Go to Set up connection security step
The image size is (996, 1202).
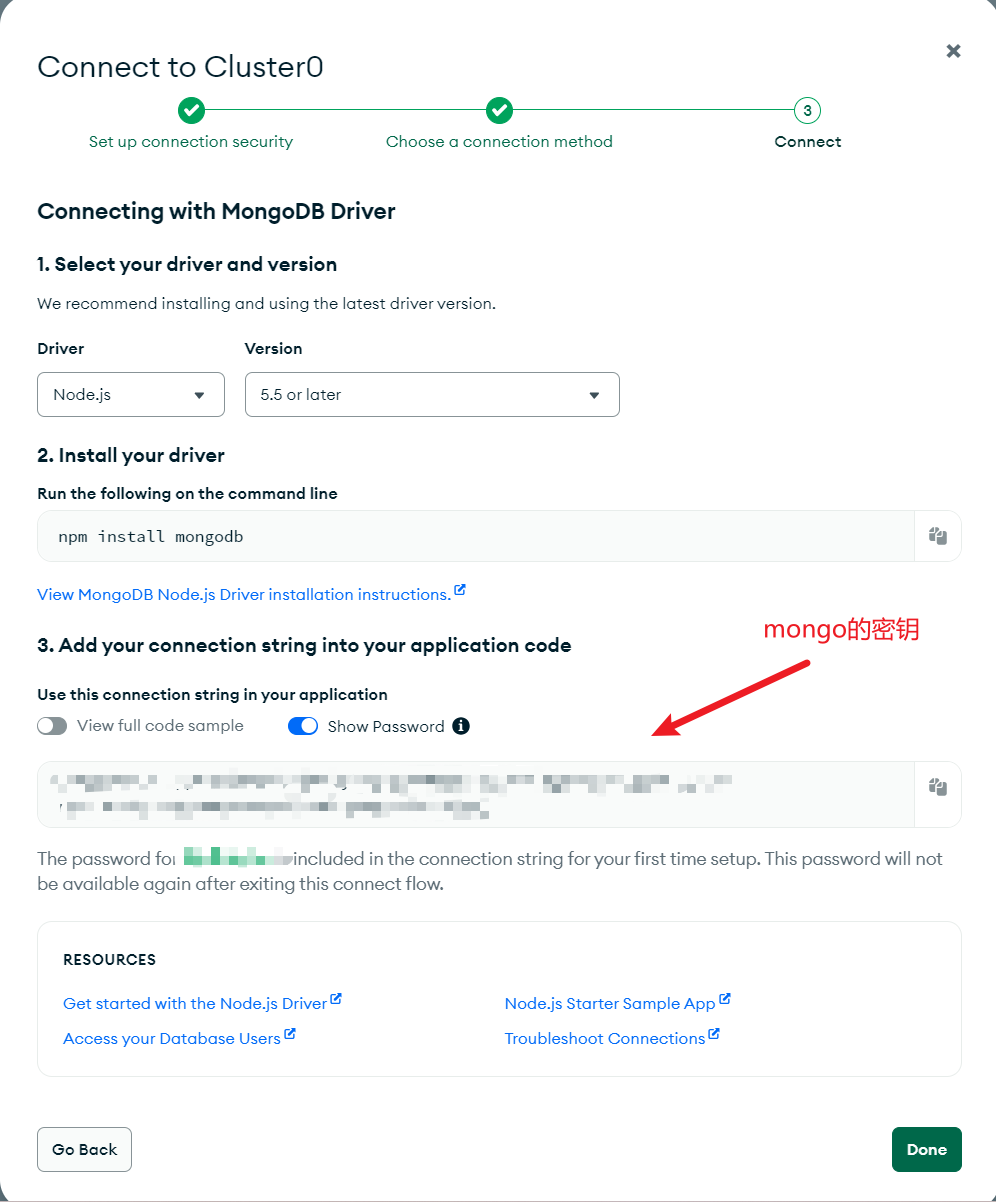coord(191,142)
